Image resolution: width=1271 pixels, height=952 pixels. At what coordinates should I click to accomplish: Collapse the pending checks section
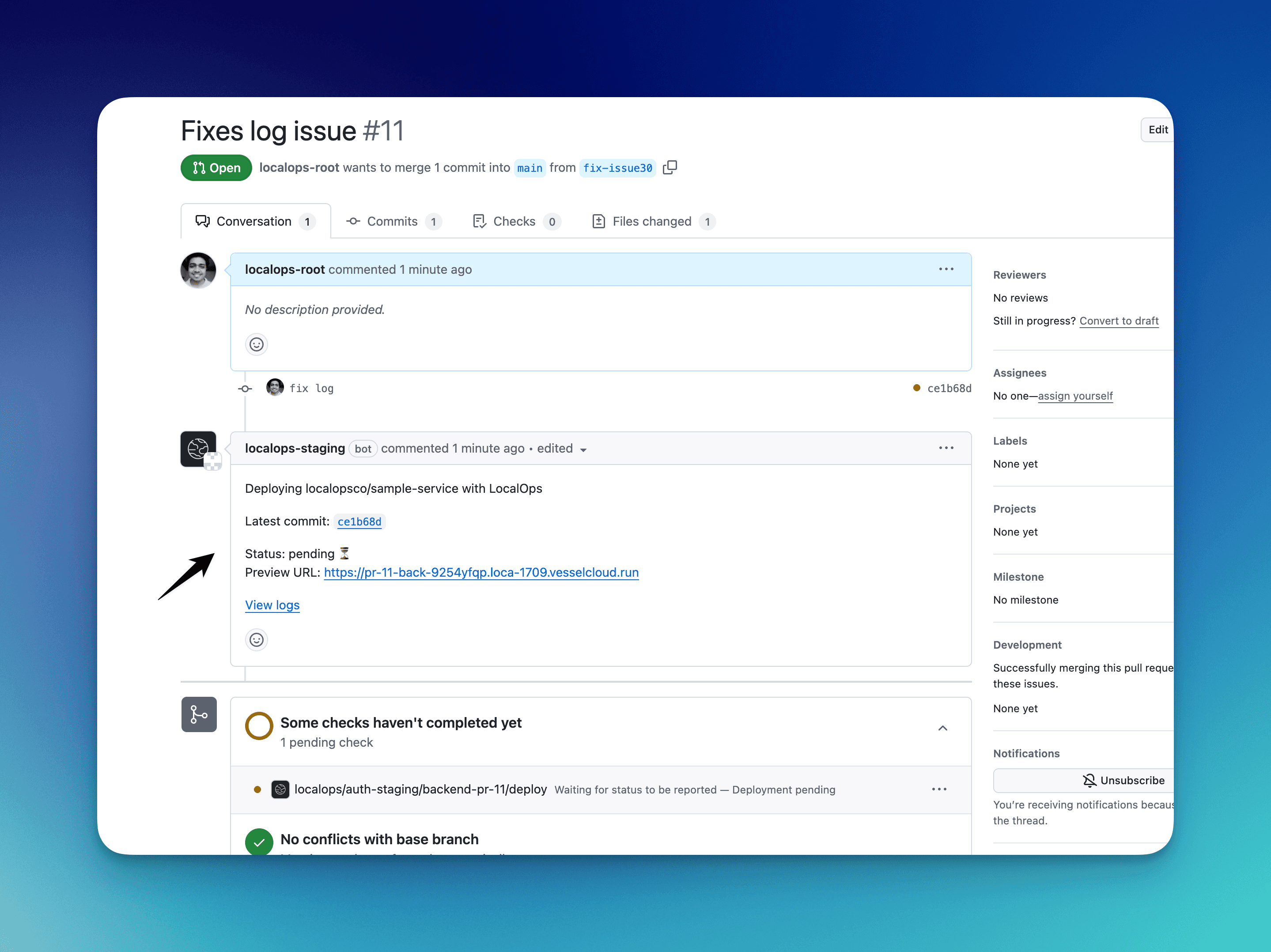tap(942, 728)
